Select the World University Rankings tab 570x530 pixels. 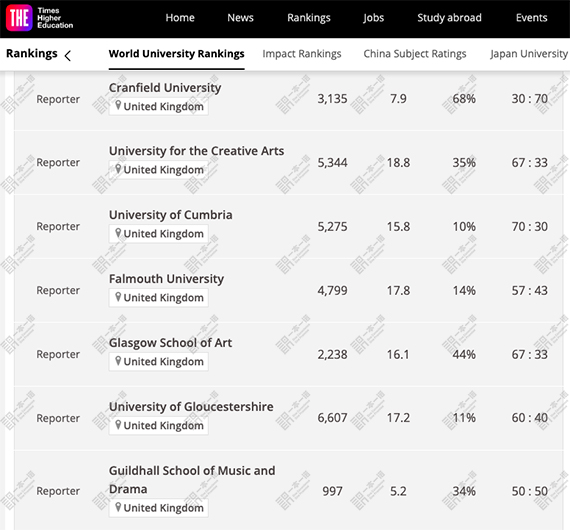176,54
